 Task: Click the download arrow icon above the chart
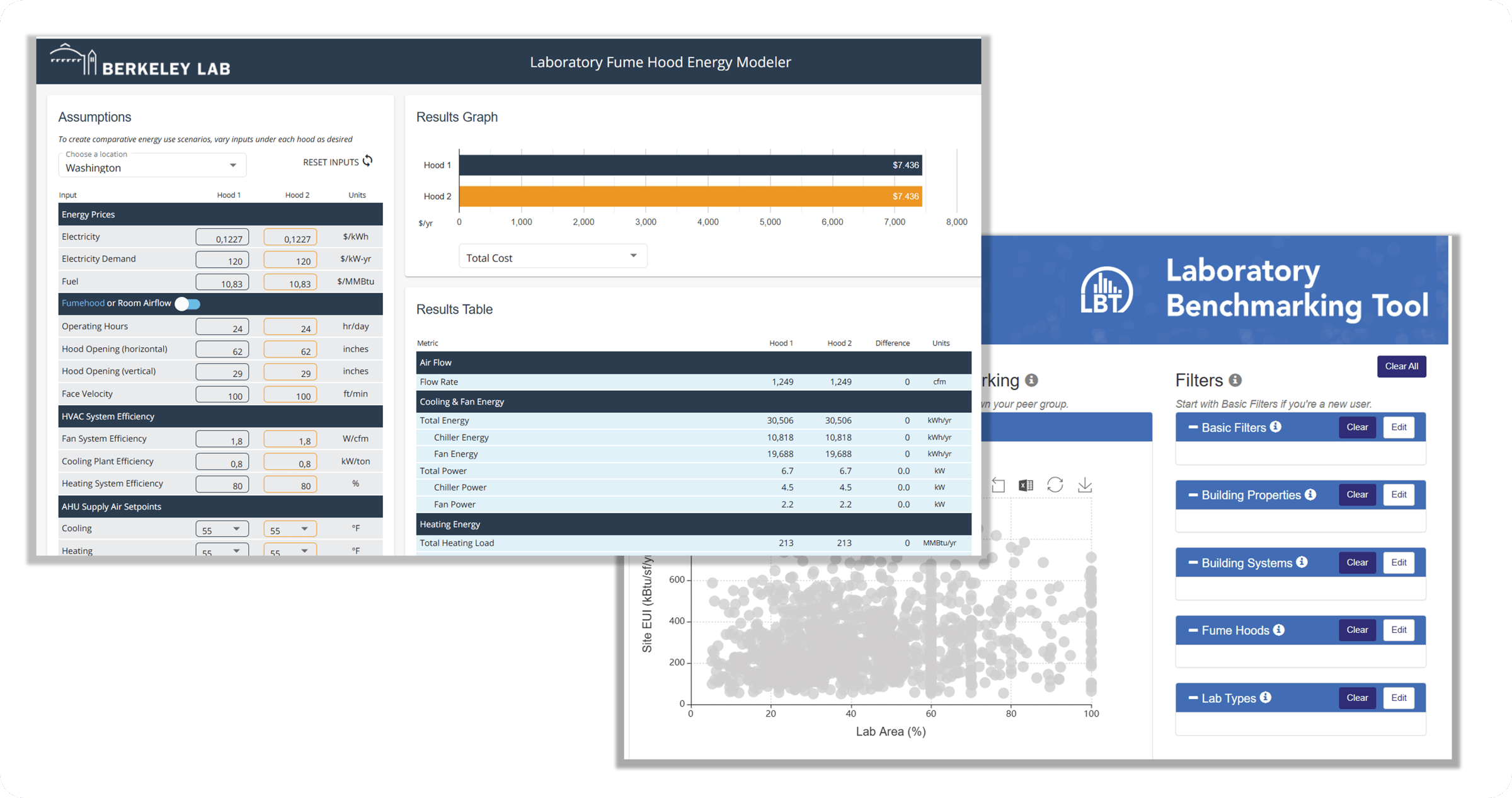click(x=1084, y=485)
